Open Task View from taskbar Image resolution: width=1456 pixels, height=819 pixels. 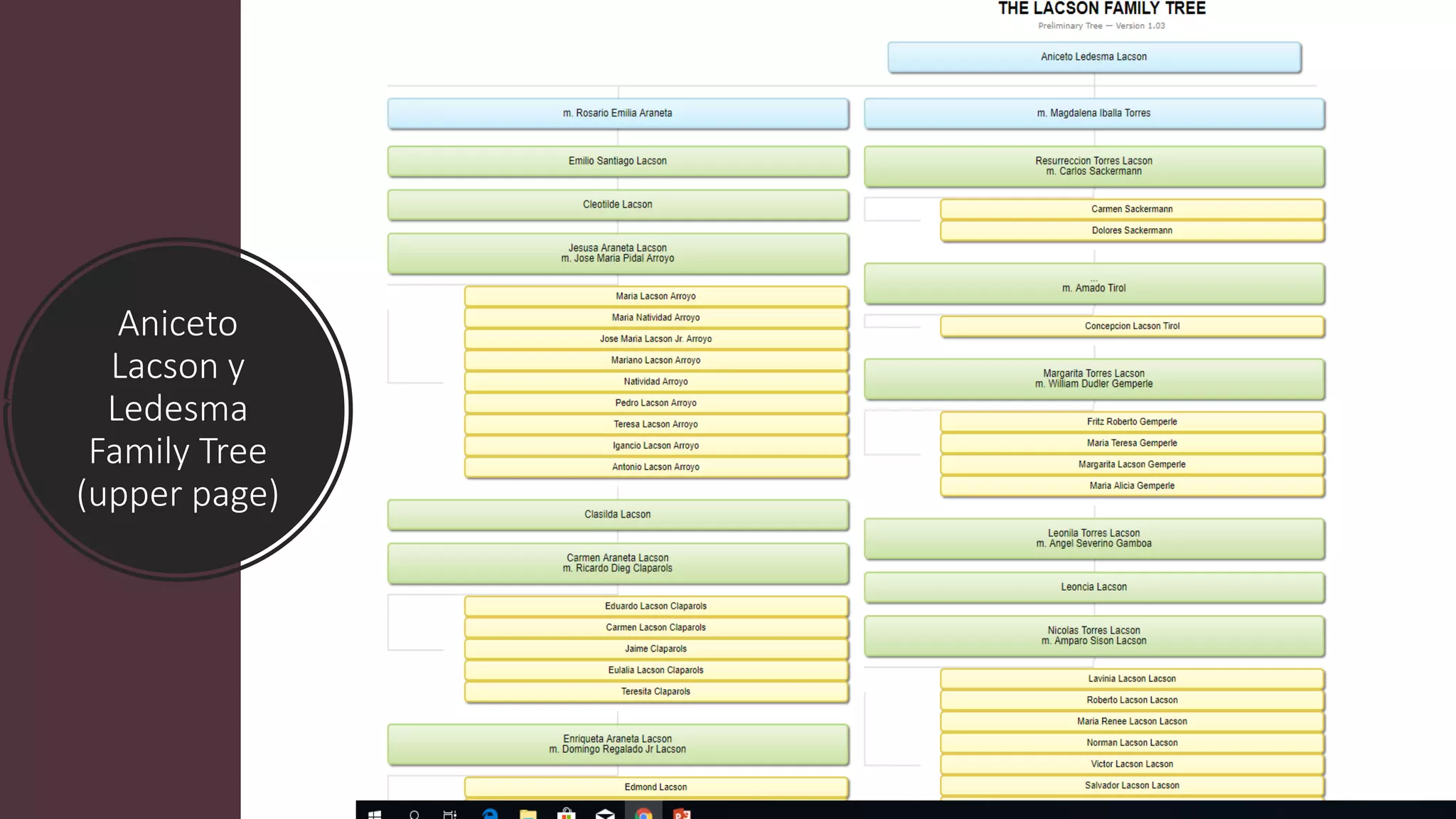click(x=450, y=814)
